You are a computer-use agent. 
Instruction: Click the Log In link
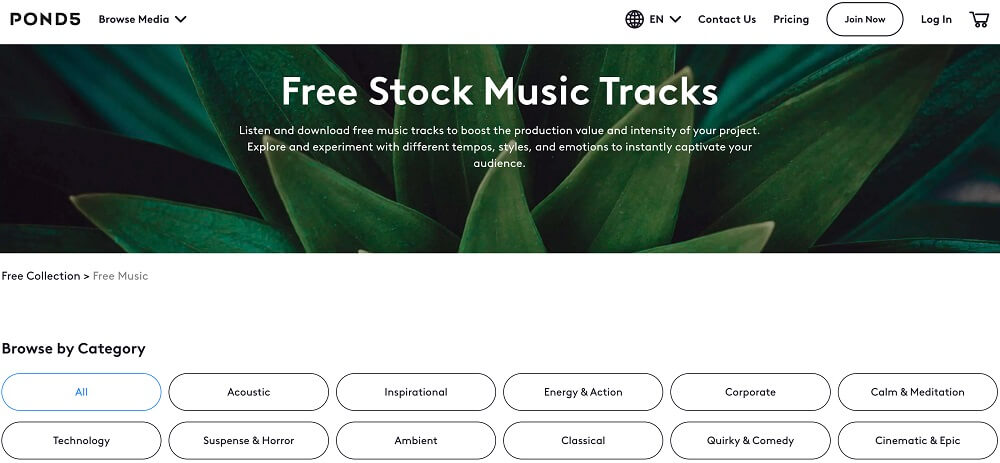tap(936, 19)
